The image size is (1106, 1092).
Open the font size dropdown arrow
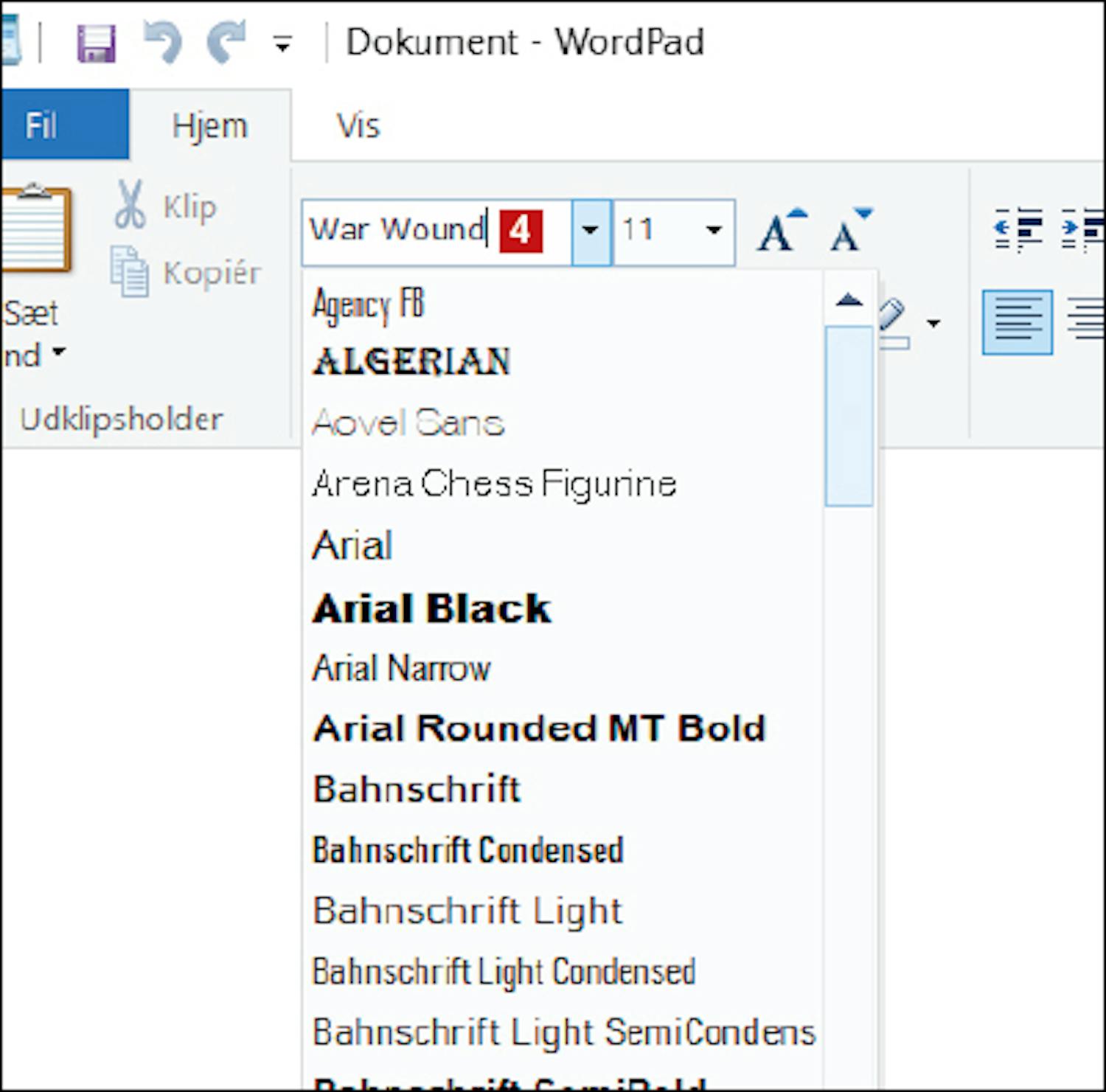(714, 231)
